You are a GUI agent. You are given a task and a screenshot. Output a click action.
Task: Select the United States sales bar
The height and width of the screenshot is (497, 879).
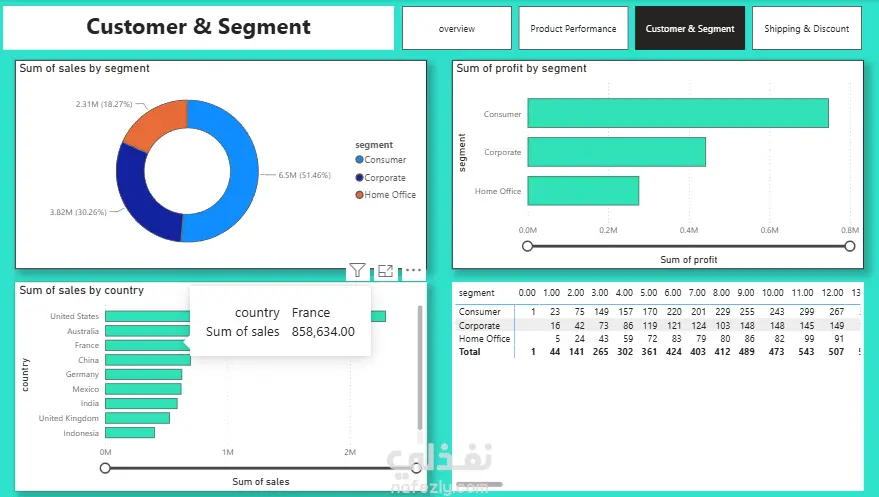[x=246, y=316]
